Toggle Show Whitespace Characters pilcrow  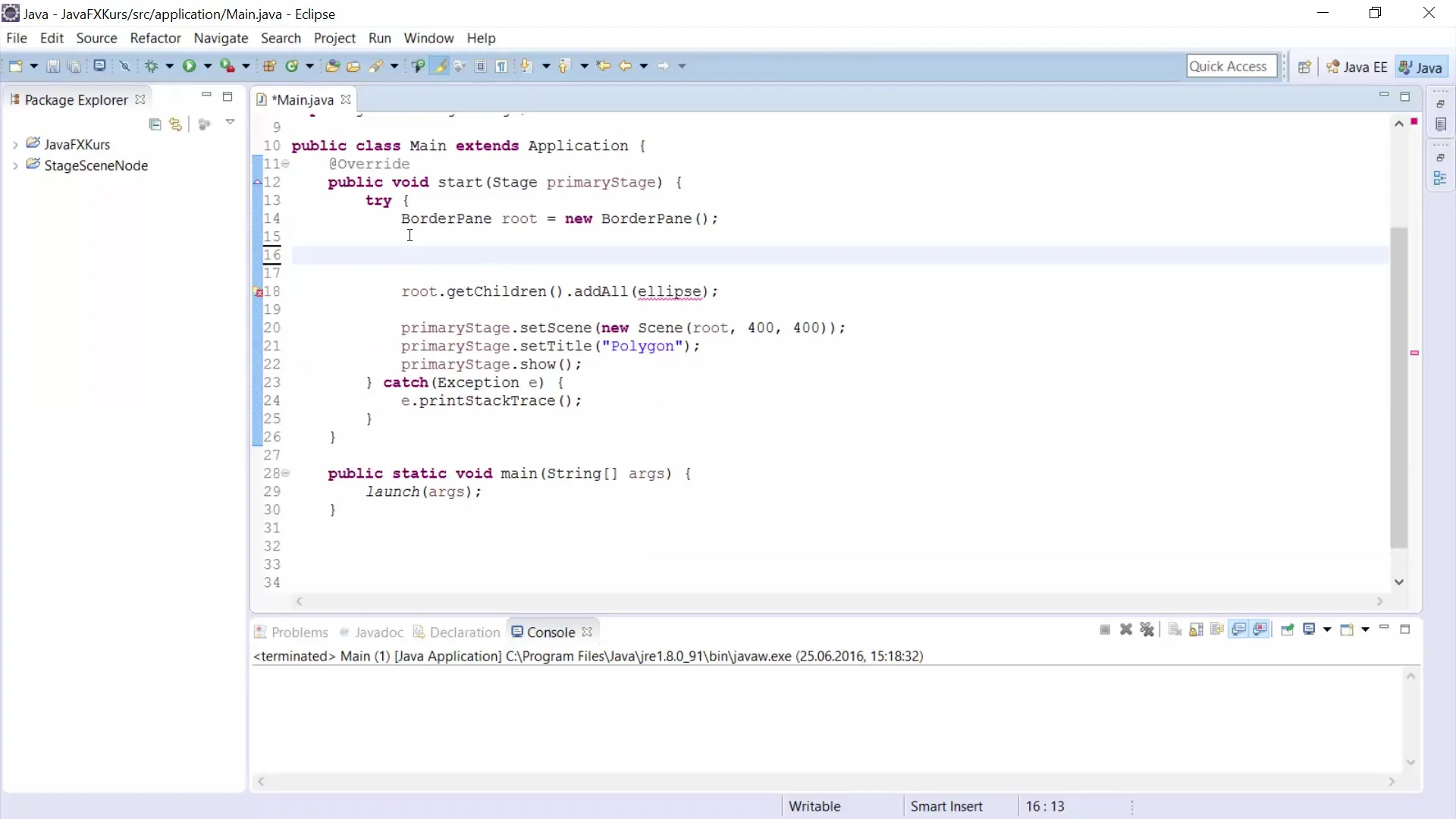[501, 66]
